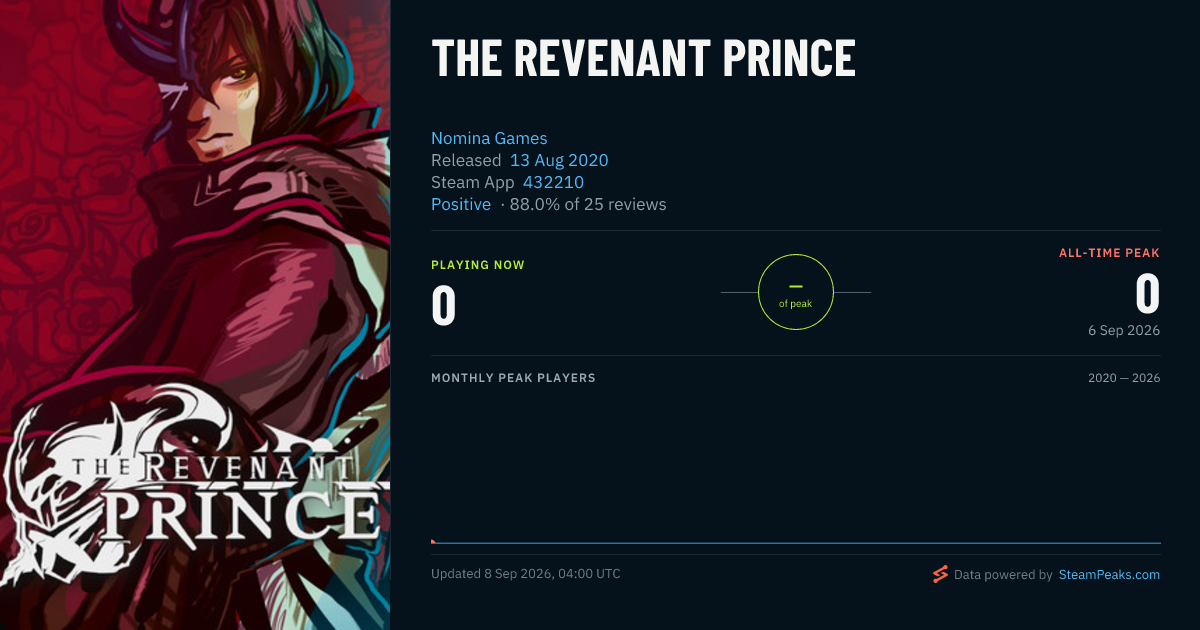Open the SteamPeaks.com link
The image size is (1200, 630).
pos(1109,575)
